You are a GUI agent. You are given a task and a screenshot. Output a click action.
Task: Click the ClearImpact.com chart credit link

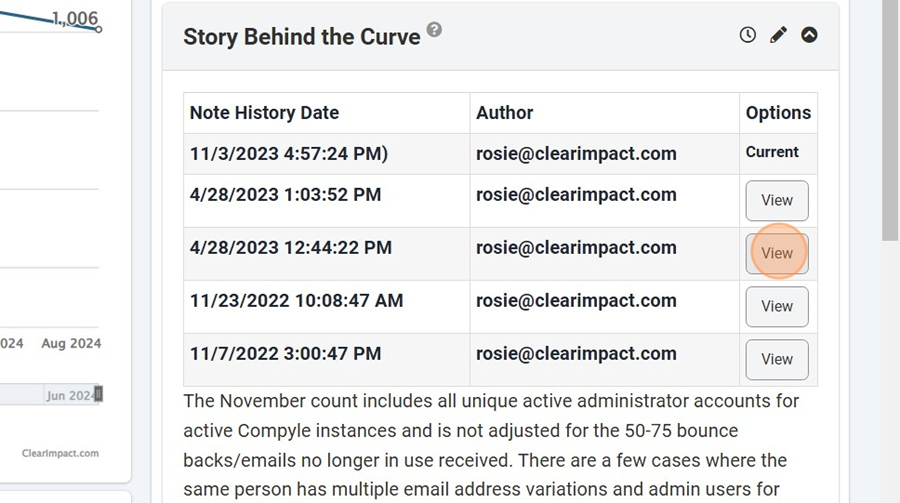60,453
